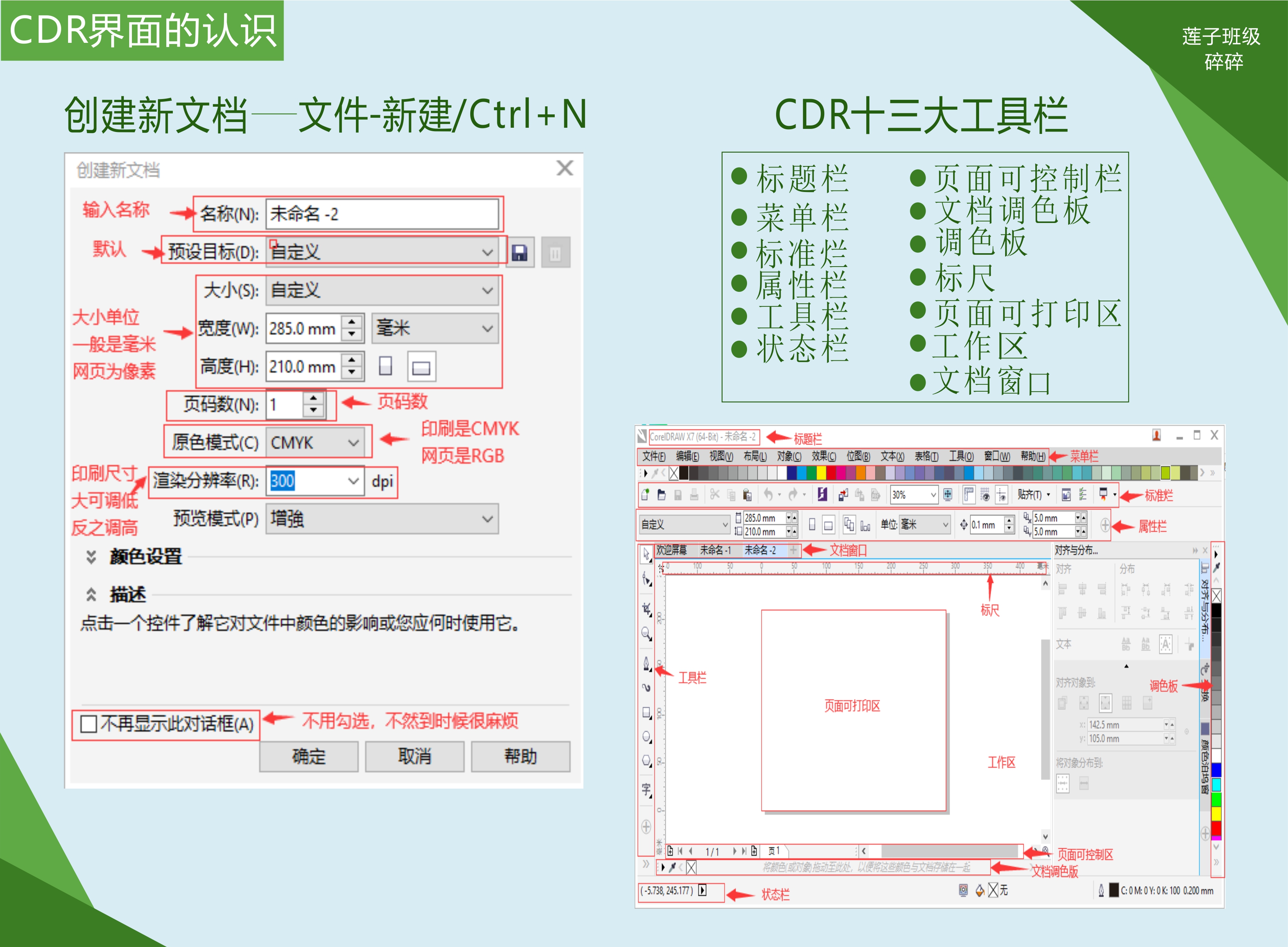The image size is (1288, 947).
Task: Click the 确定 button
Action: (309, 757)
